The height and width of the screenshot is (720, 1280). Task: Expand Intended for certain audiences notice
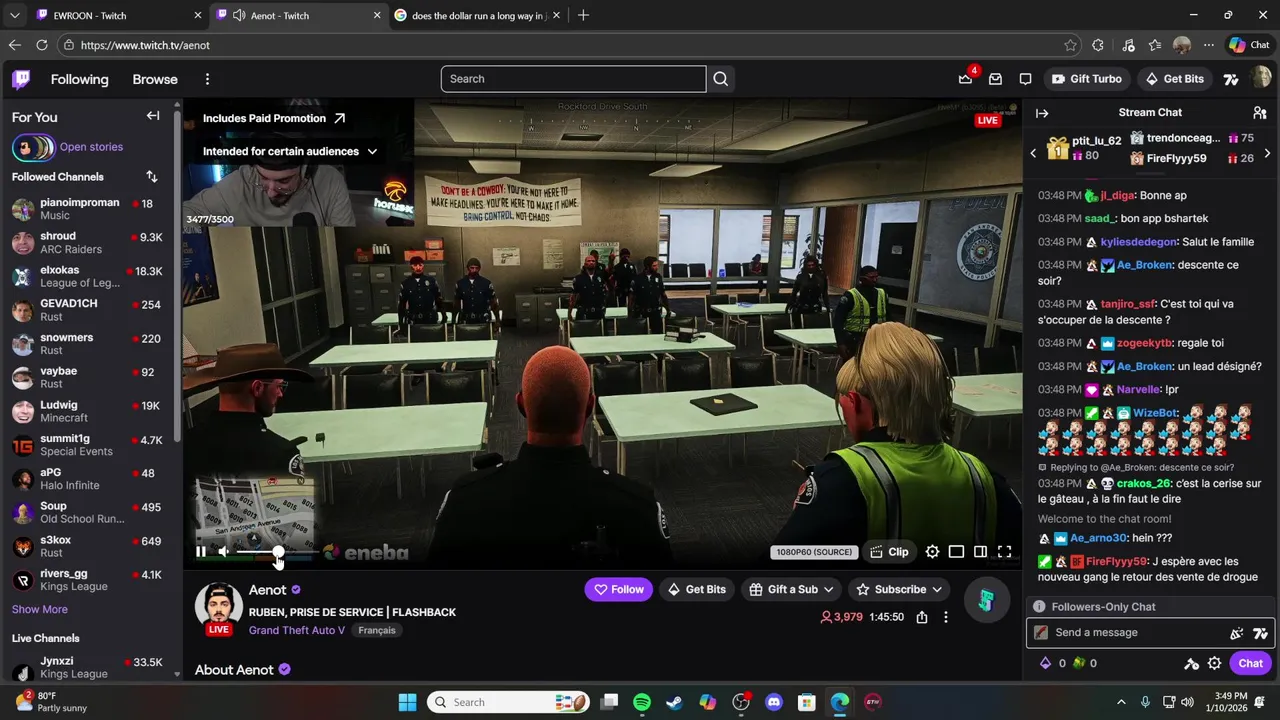290,151
